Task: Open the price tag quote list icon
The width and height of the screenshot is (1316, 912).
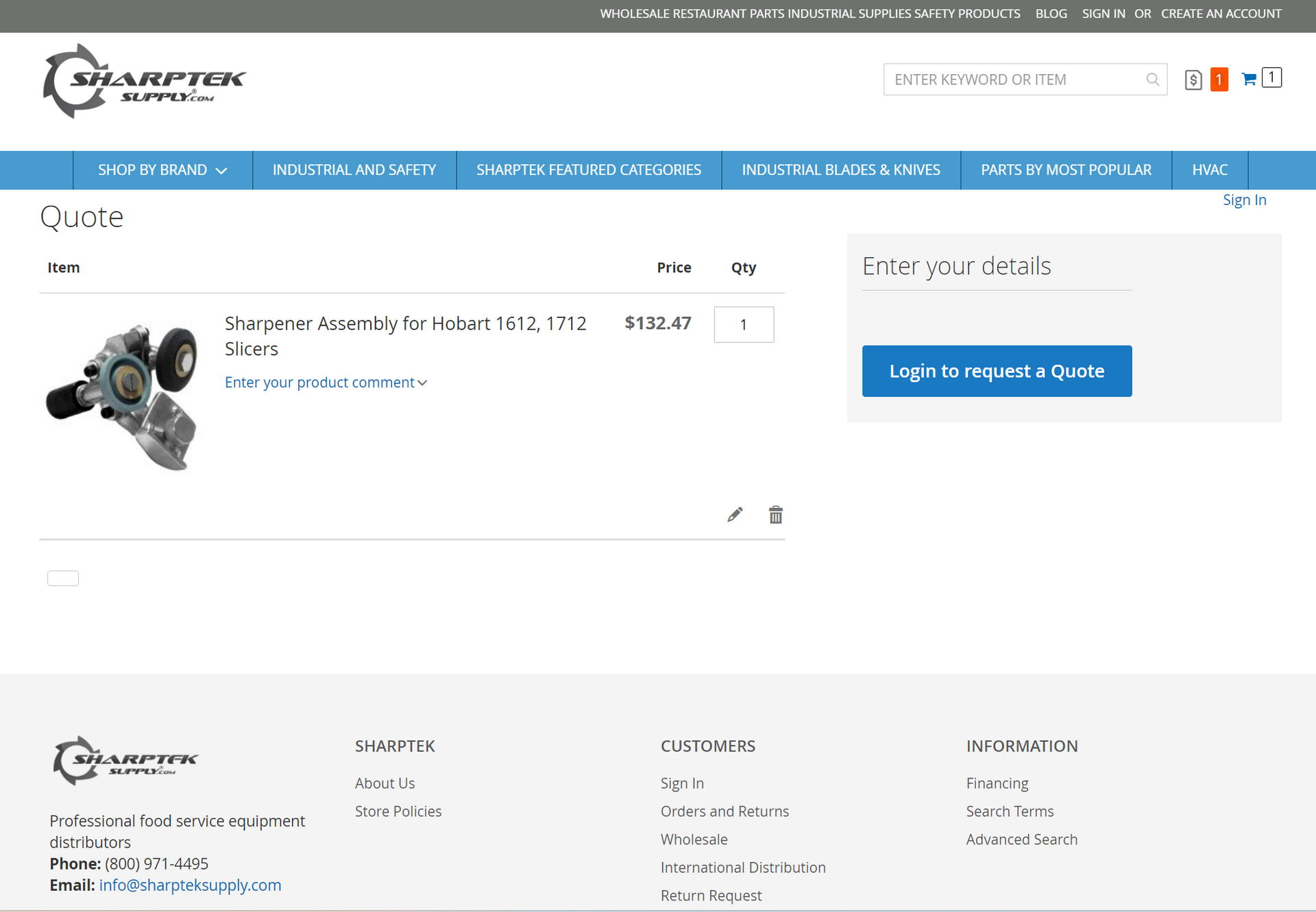Action: click(x=1193, y=80)
